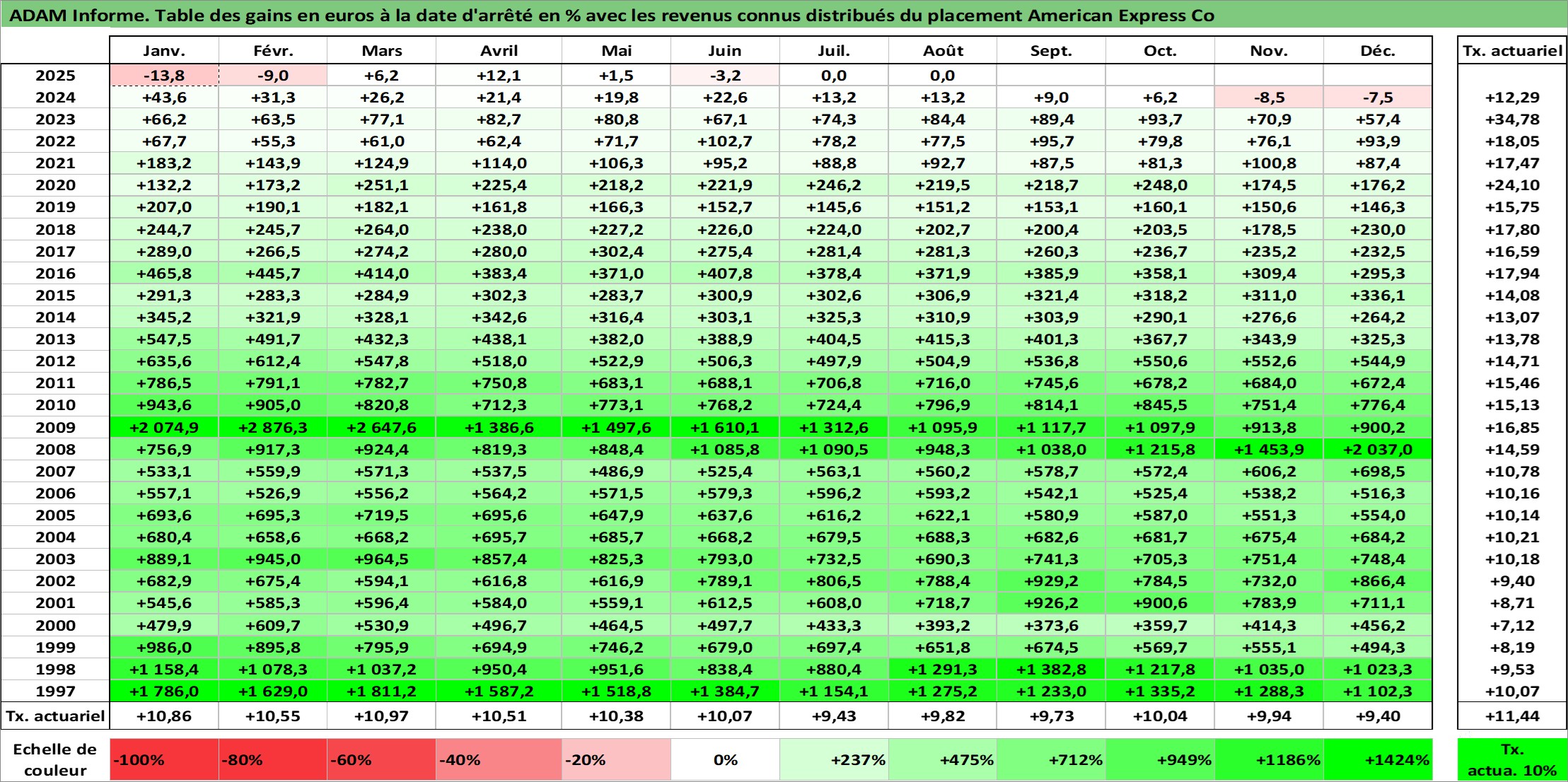
Task: Click the 2025 row label
Action: [x=55, y=75]
